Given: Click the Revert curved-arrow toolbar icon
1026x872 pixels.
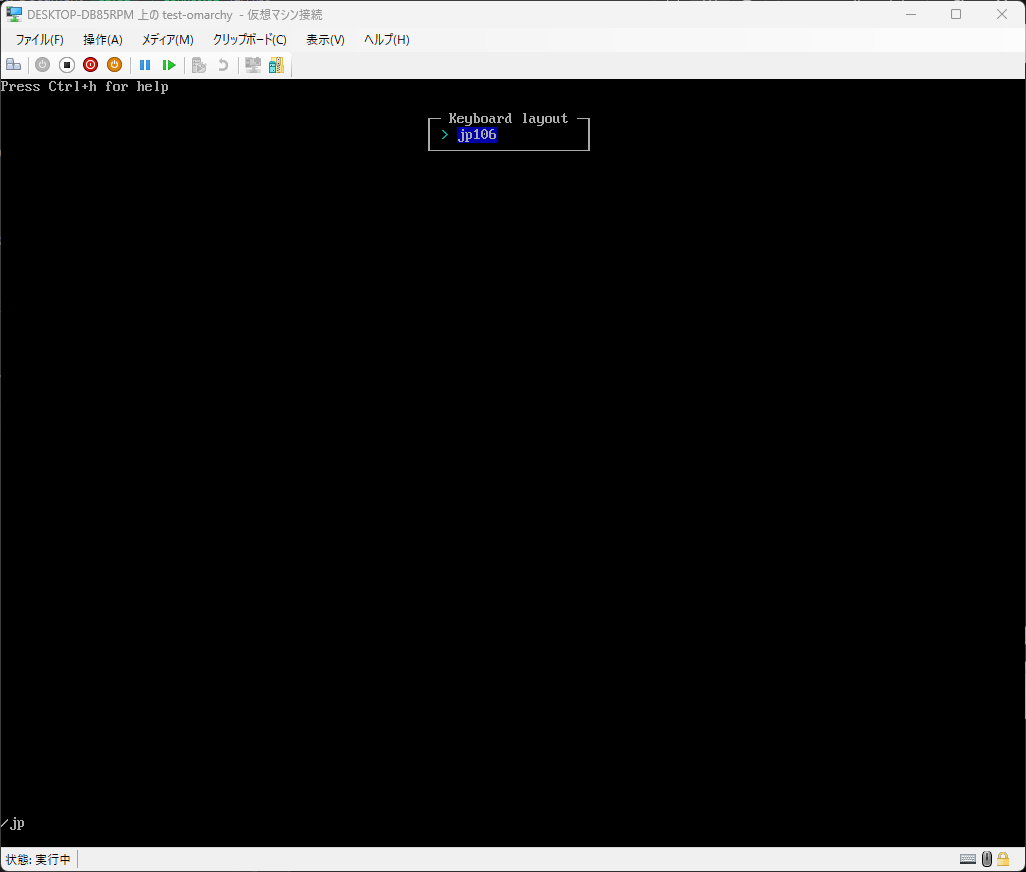Looking at the screenshot, I should tap(223, 65).
